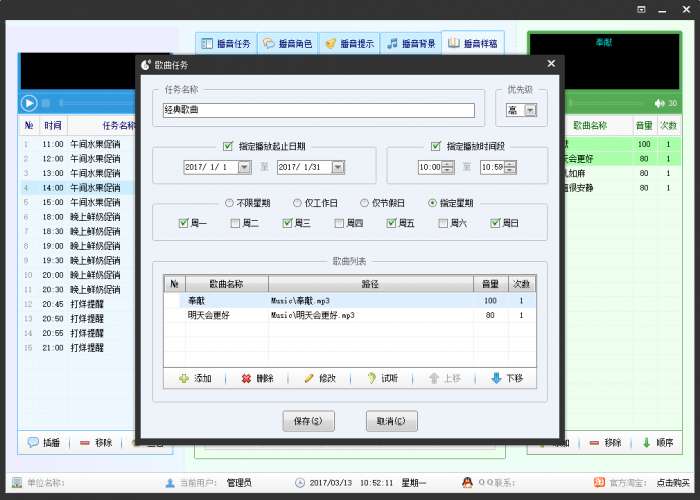This screenshot has width=700, height=500.
Task: Click the 歌曲名称 column header in dialog
Action: [227, 284]
